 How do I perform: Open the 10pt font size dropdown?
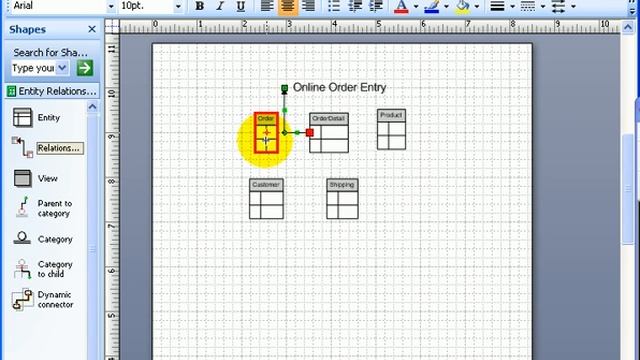click(178, 6)
